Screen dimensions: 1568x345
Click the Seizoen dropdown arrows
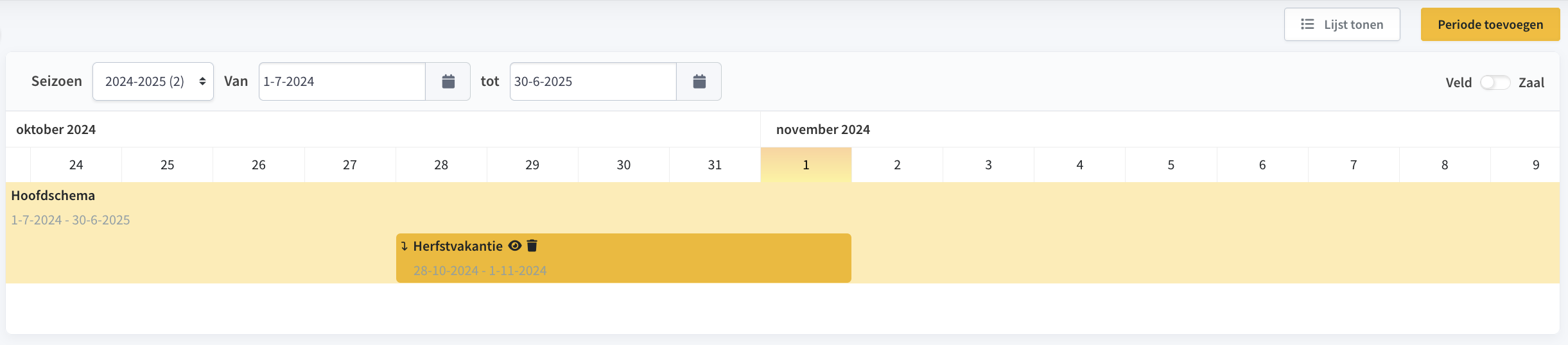[x=202, y=81]
